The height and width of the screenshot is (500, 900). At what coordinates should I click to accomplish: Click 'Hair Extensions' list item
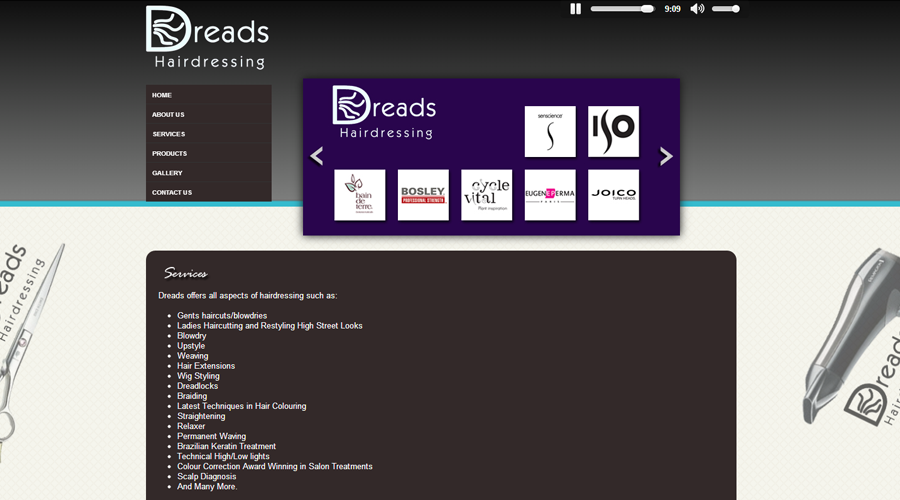(x=206, y=366)
